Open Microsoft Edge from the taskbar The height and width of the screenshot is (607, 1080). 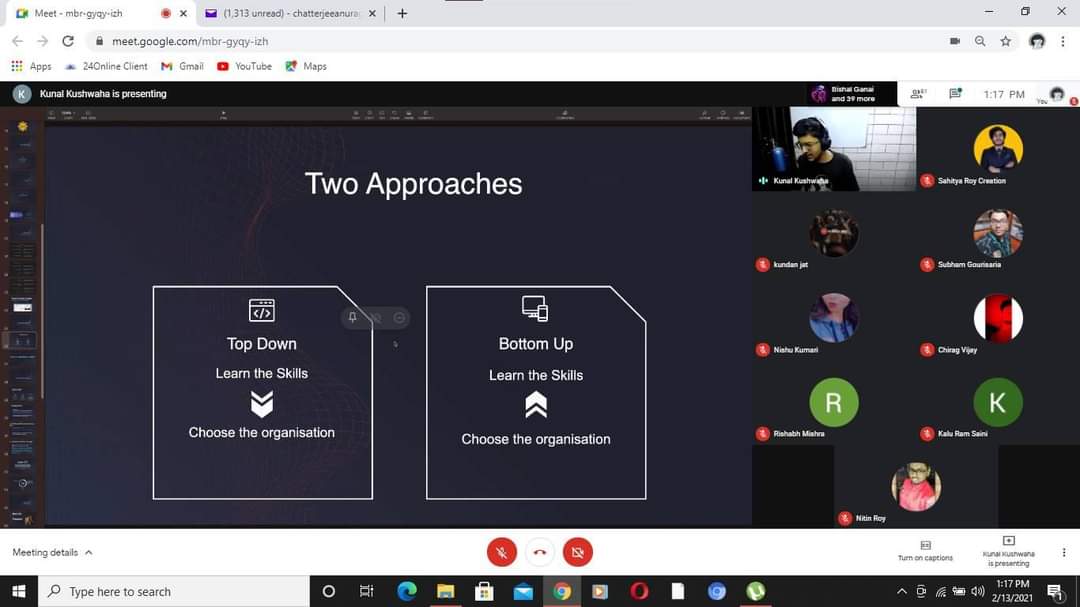pos(407,591)
